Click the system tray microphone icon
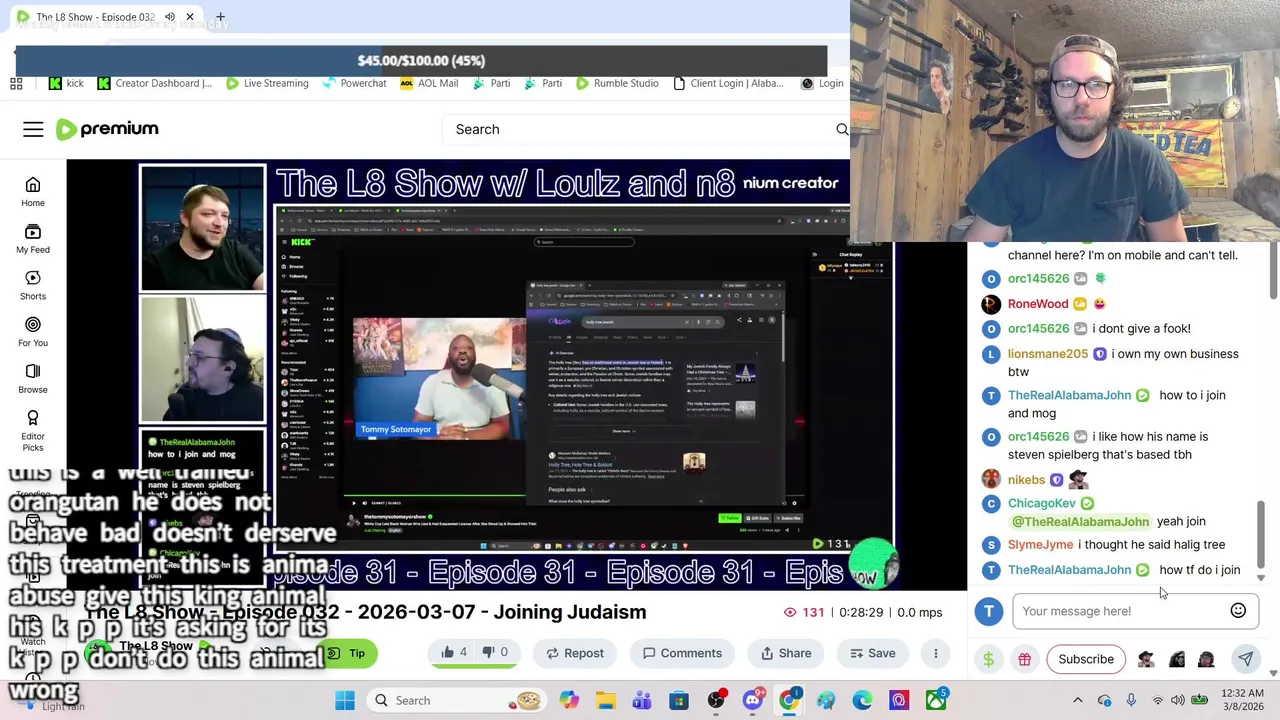Viewport: 1280px width, 720px height. pyautogui.click(x=1131, y=700)
